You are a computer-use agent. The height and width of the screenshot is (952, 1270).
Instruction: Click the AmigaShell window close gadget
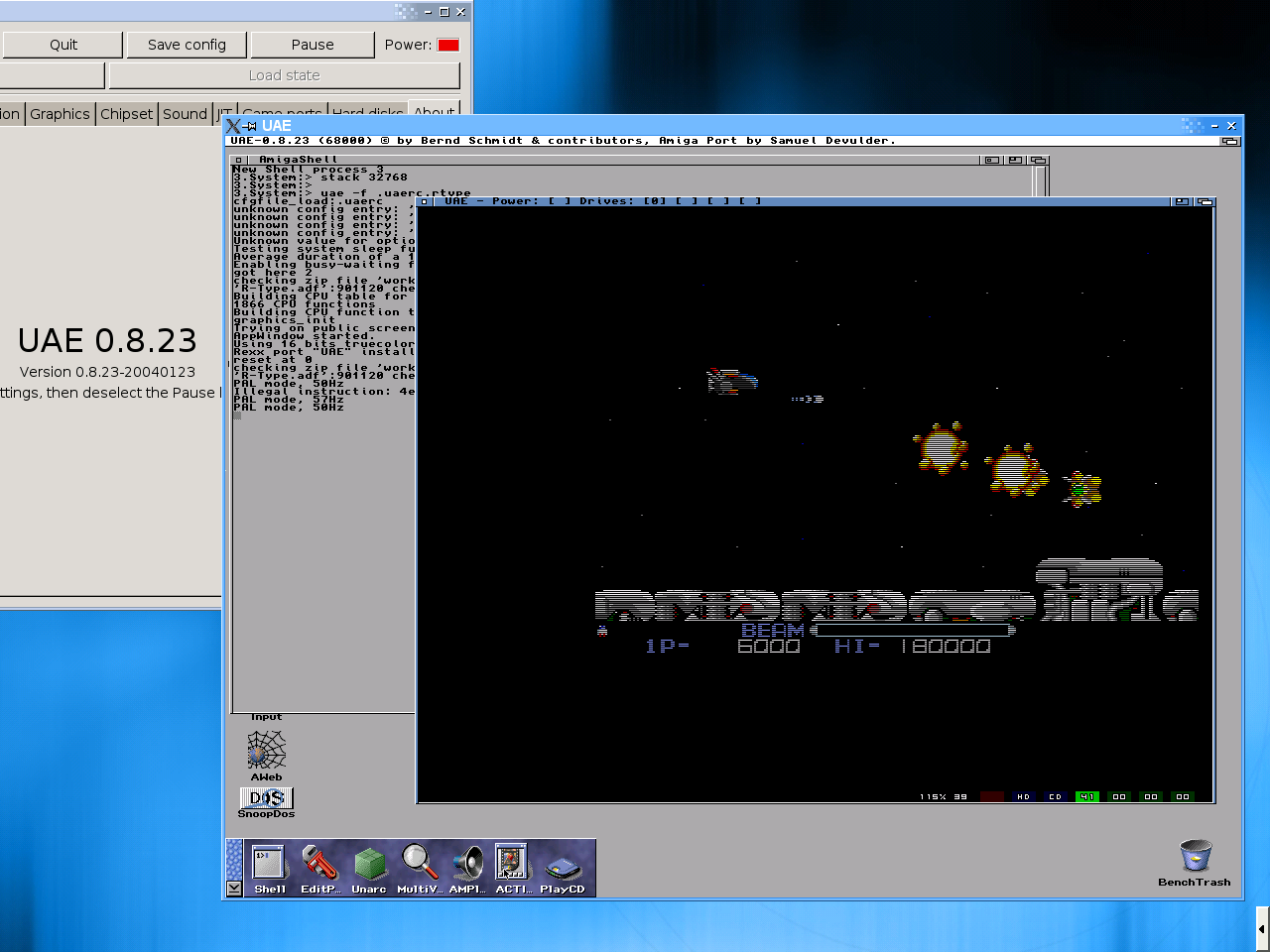[238, 160]
